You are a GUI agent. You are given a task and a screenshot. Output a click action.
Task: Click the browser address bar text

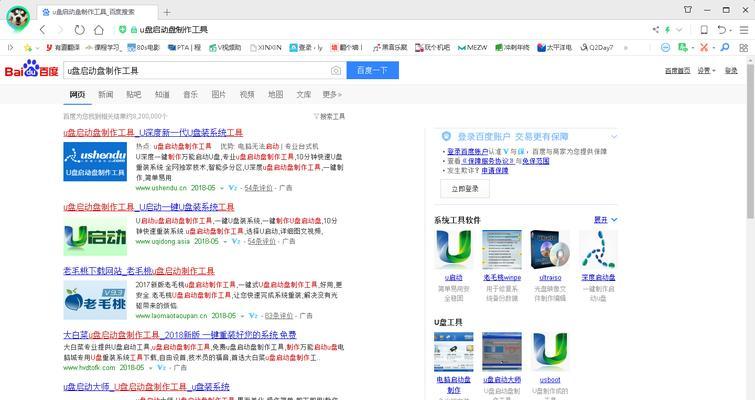pyautogui.click(x=174, y=30)
